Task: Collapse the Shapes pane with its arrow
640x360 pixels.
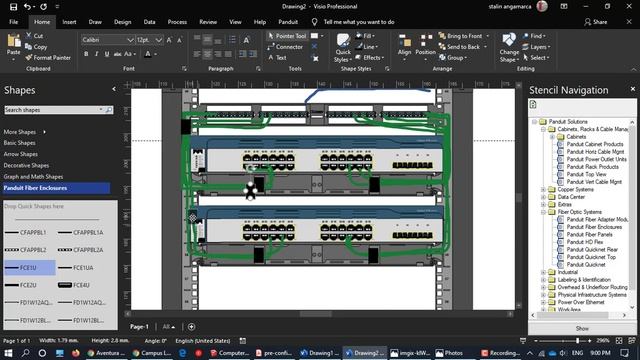Action: click(x=114, y=89)
